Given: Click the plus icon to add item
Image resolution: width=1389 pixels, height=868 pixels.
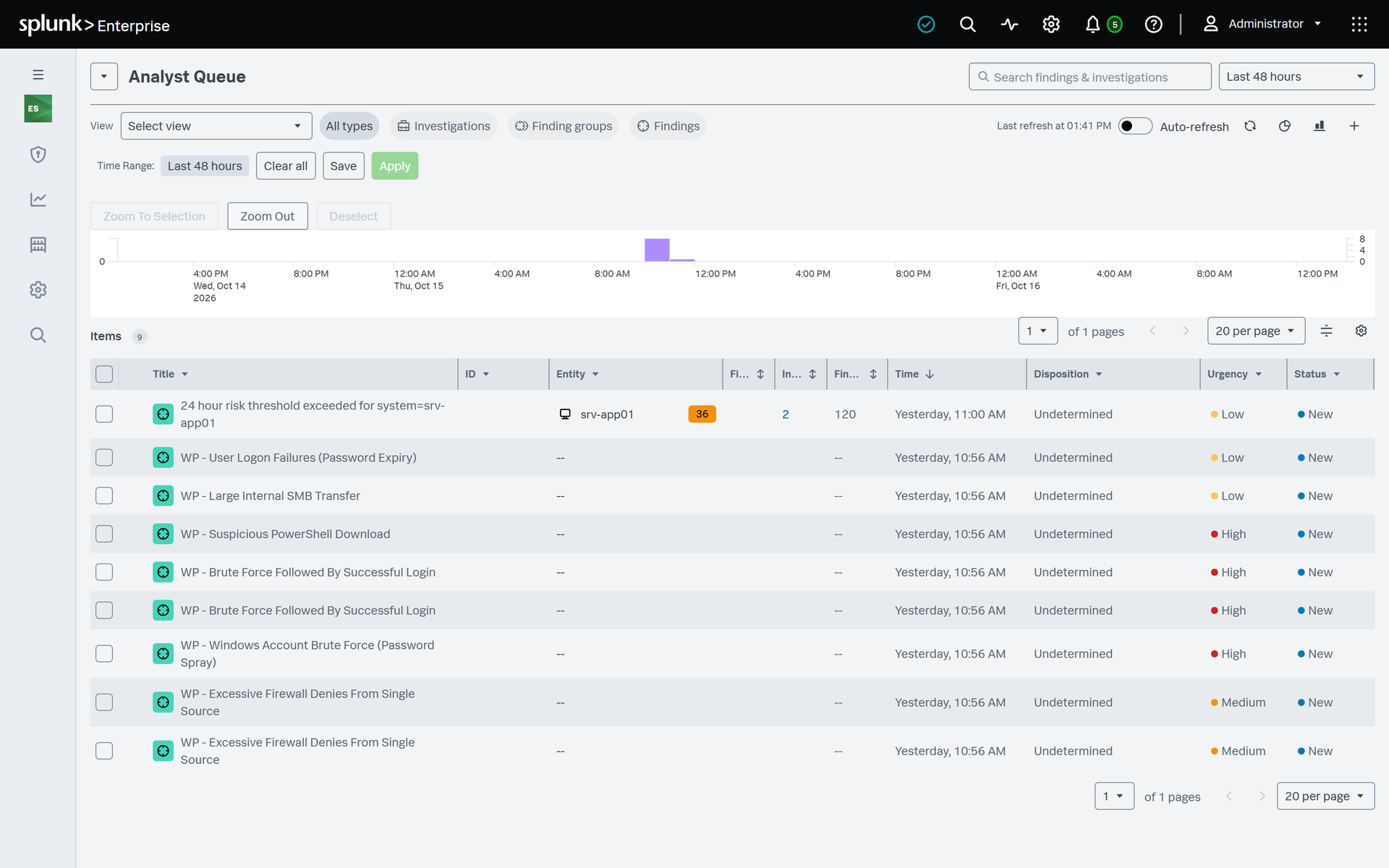Looking at the screenshot, I should (1354, 126).
